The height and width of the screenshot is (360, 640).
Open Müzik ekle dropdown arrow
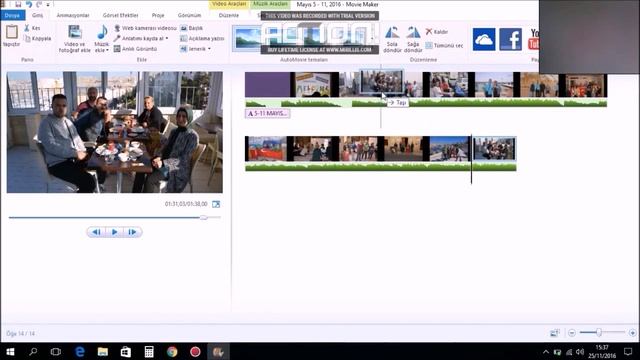(107, 50)
